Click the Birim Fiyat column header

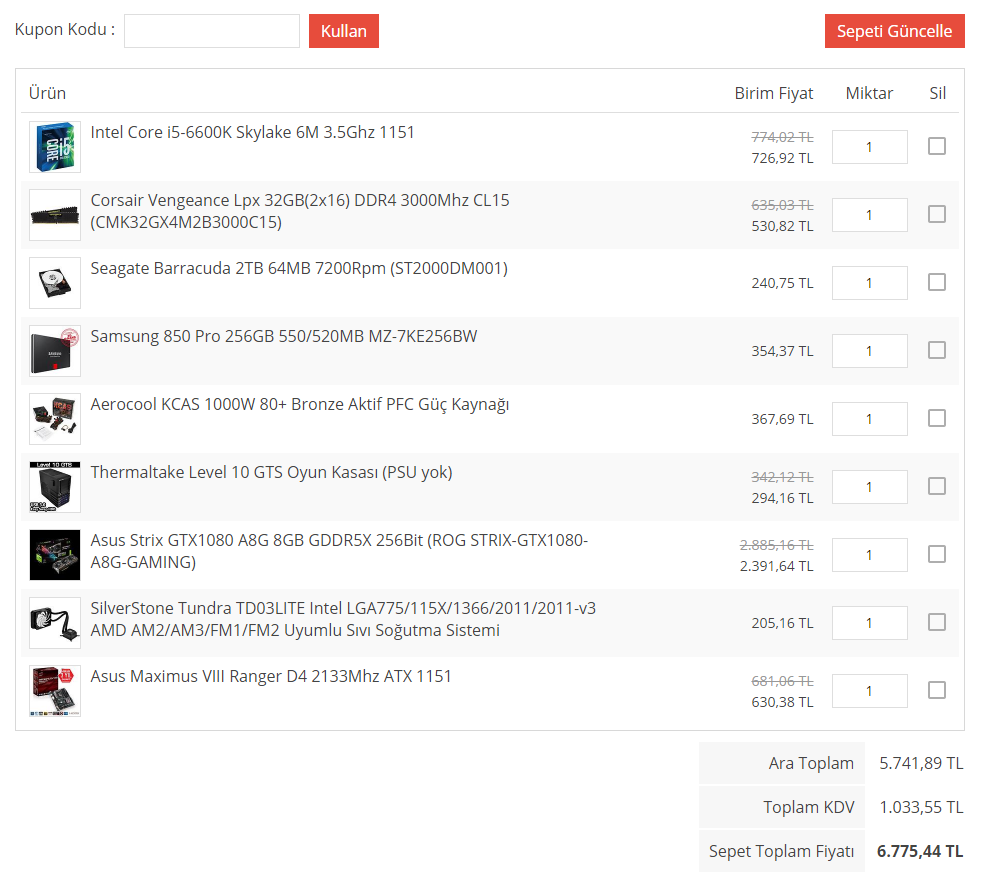click(x=773, y=93)
